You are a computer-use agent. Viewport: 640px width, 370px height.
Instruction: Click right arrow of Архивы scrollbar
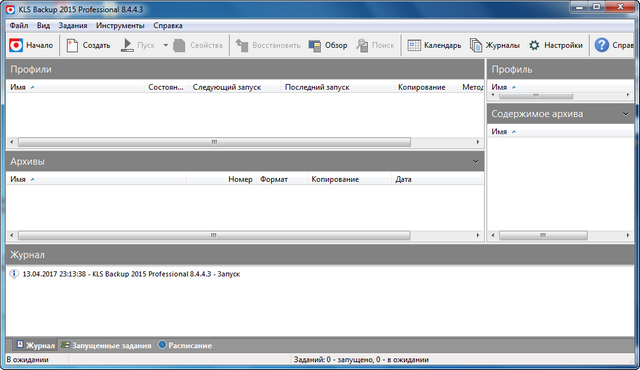point(478,235)
